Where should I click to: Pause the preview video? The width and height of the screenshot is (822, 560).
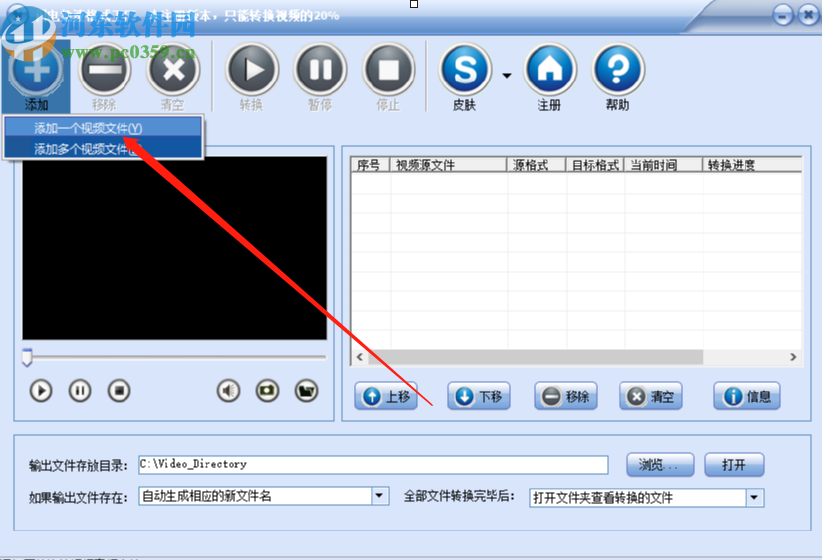click(80, 391)
